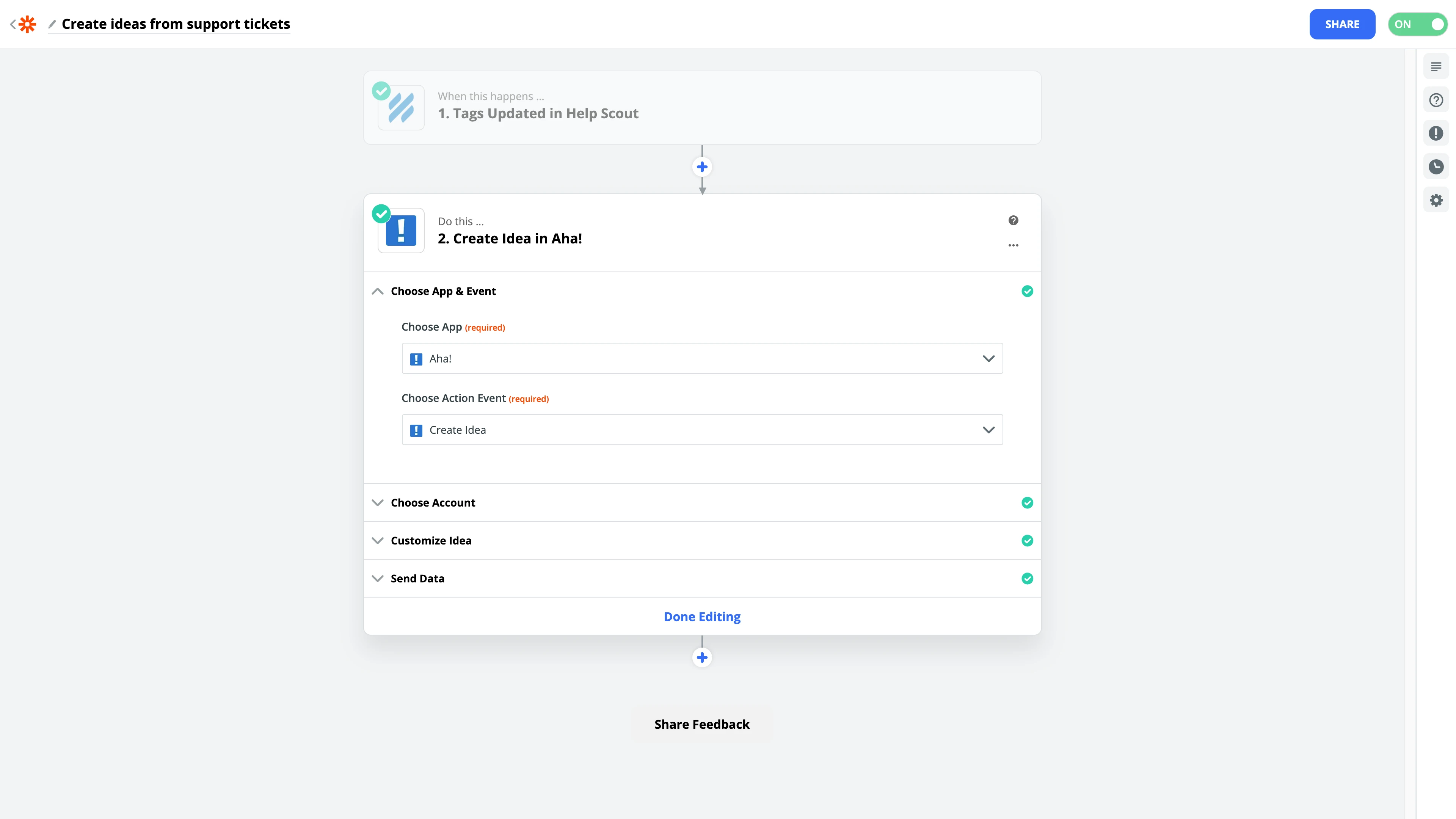Expand the Customize Idea section
1456x819 pixels.
[431, 540]
